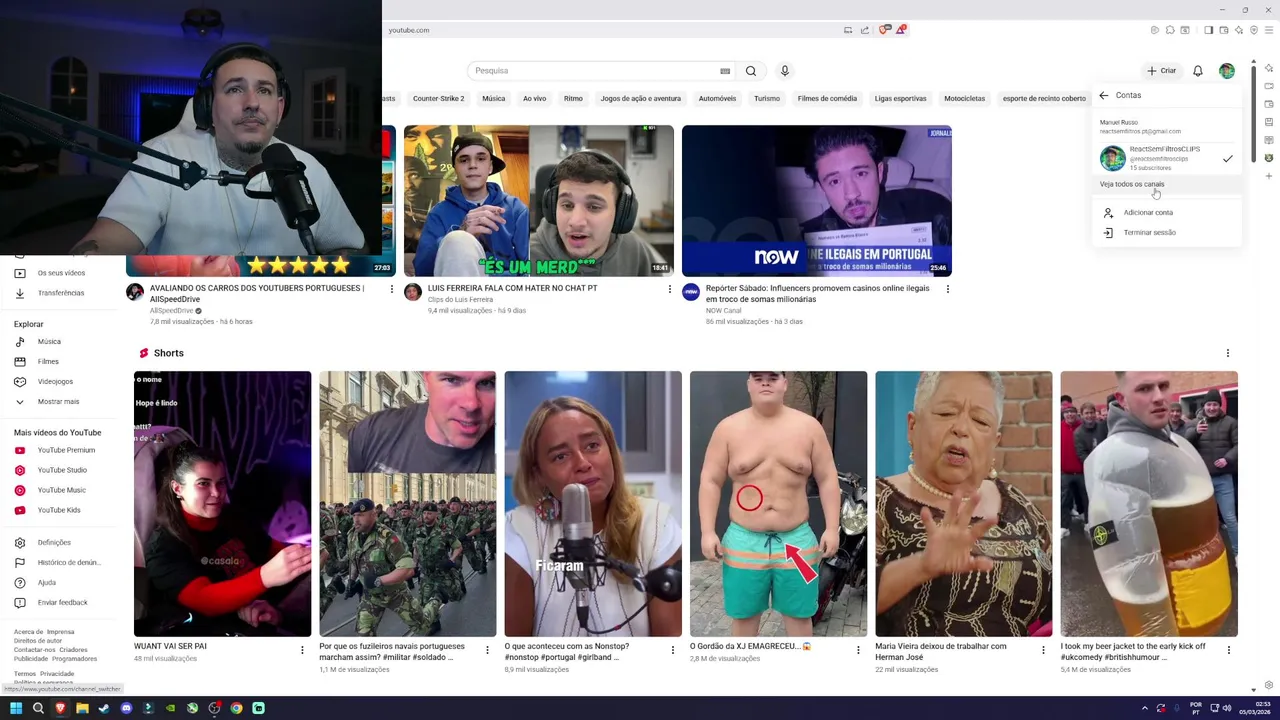Open the NOW Canal channel link
1280x720 pixels.
(724, 310)
